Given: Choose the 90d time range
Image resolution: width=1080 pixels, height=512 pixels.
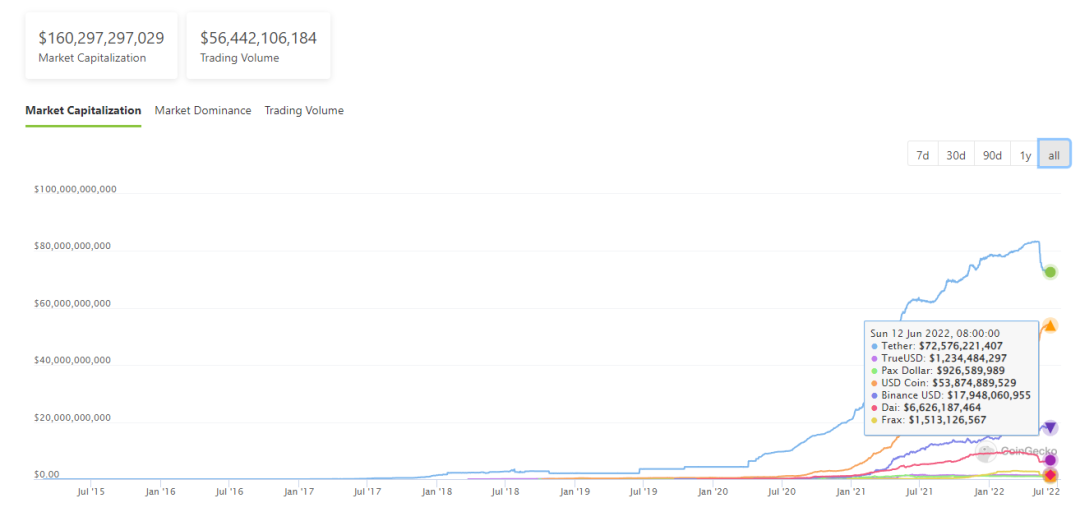Looking at the screenshot, I should (x=992, y=156).
